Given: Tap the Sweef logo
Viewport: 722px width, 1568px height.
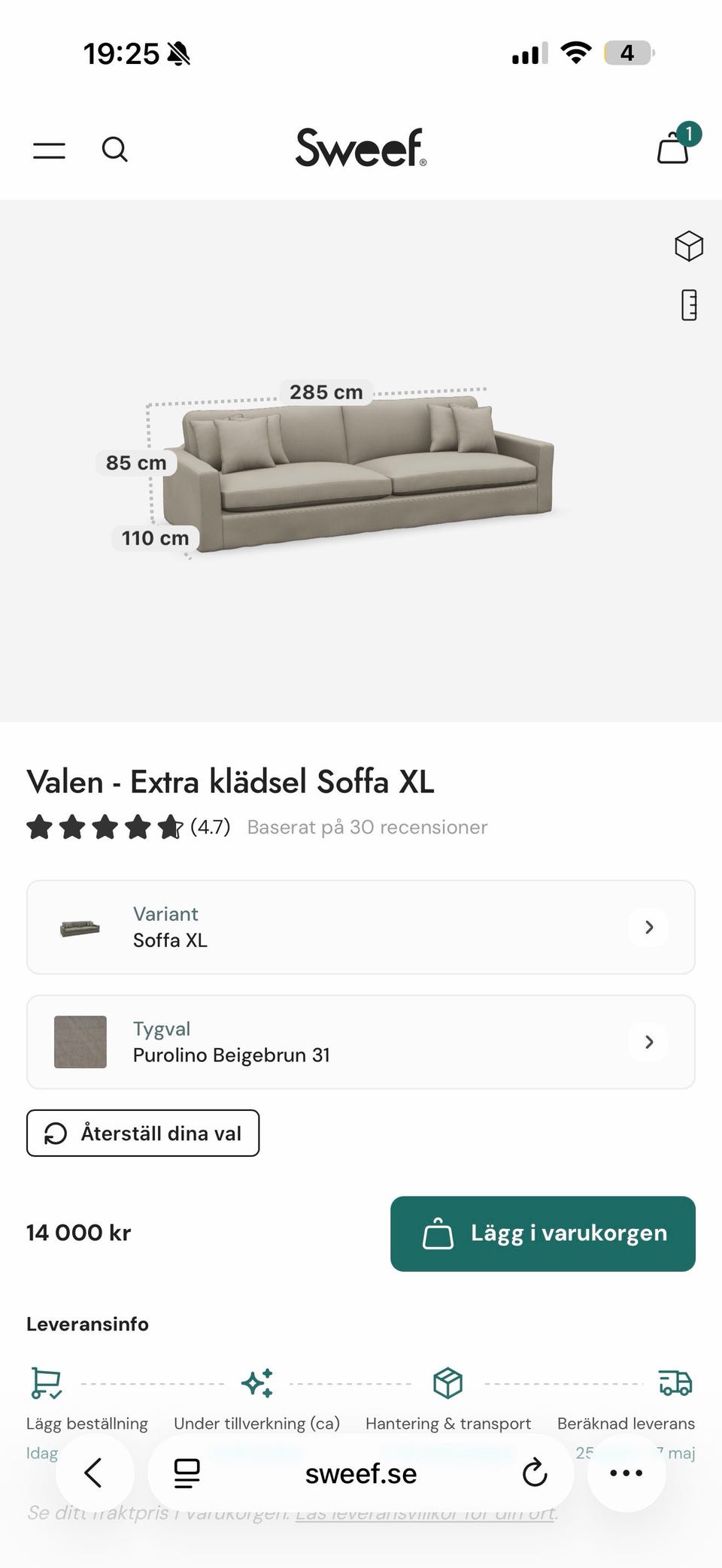Looking at the screenshot, I should (360, 147).
